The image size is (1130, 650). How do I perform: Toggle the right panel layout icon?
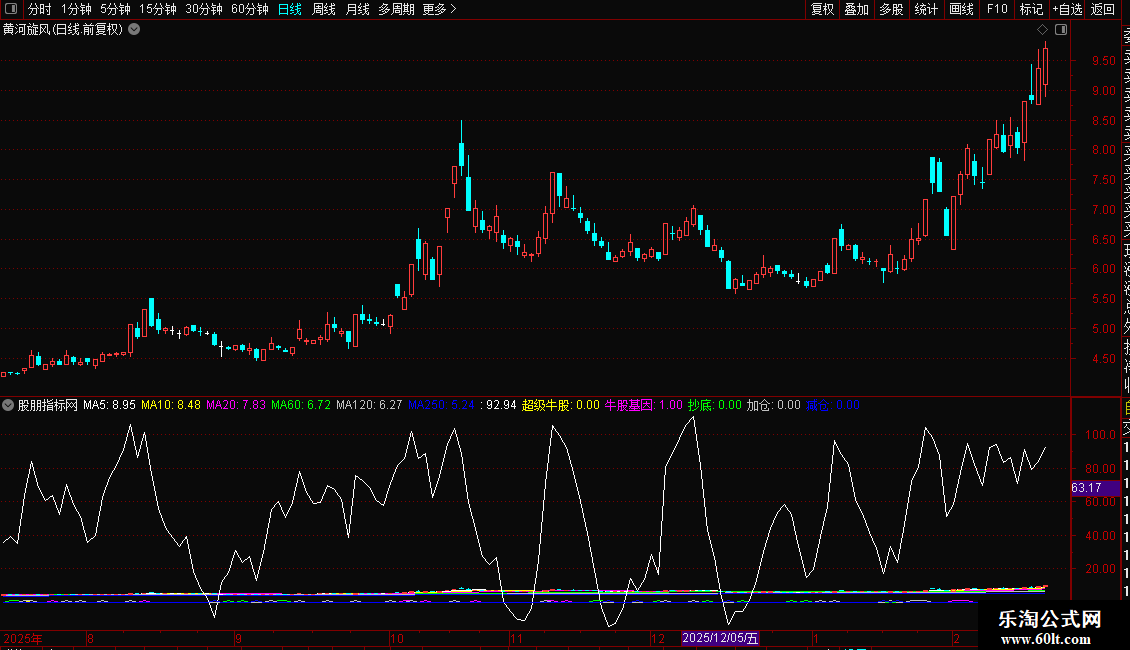point(1061,30)
